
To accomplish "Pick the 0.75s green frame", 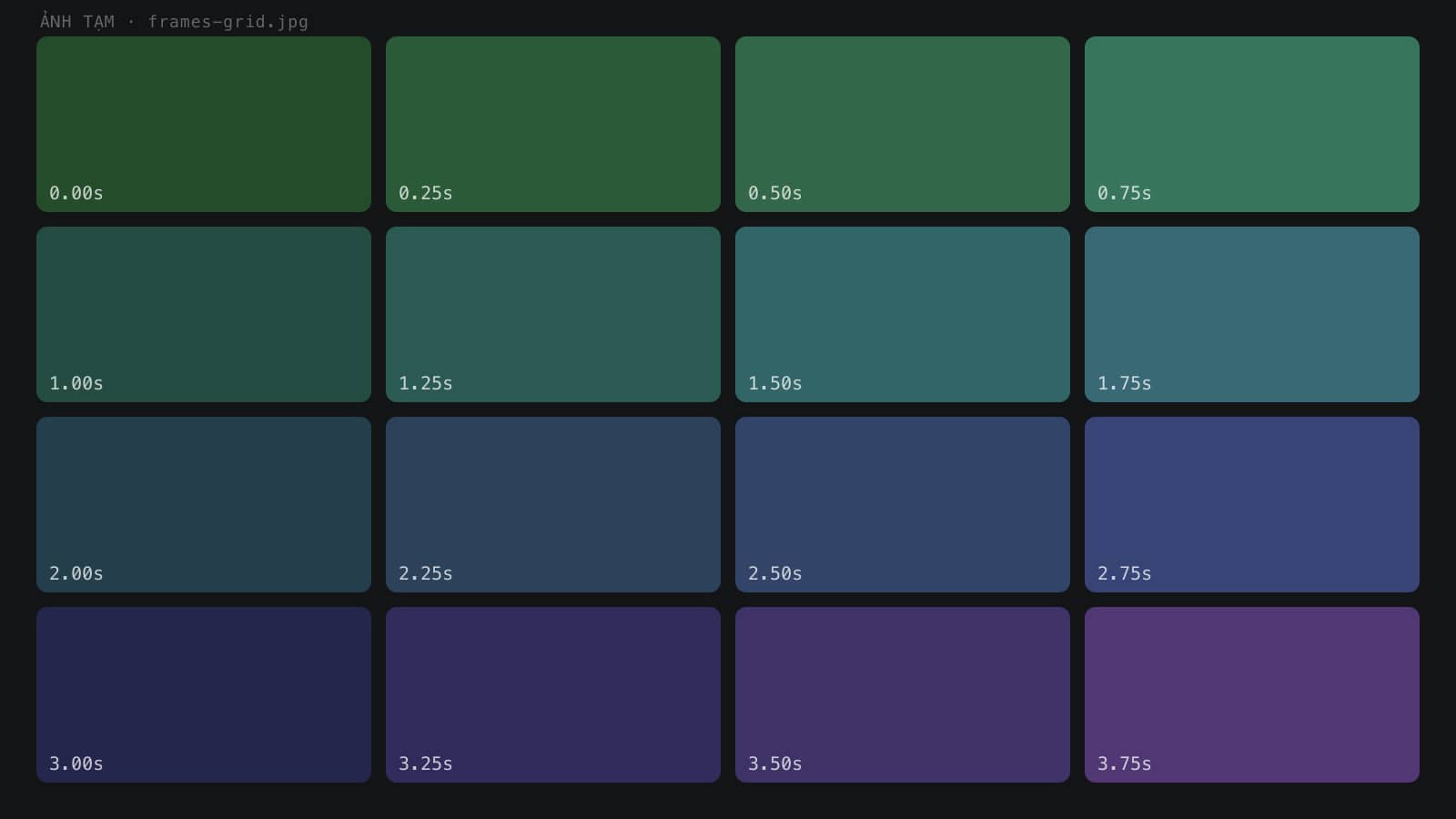I will click(1252, 124).
